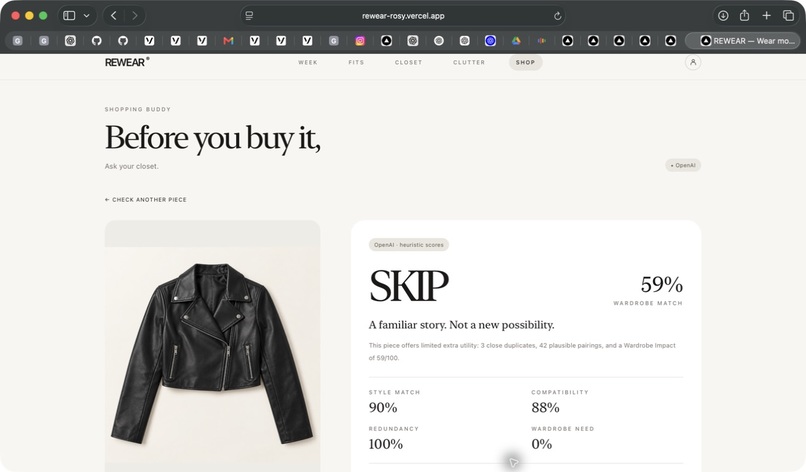Switch to the multicolor bars icon tab
This screenshot has height=472, width=806.
(542, 41)
